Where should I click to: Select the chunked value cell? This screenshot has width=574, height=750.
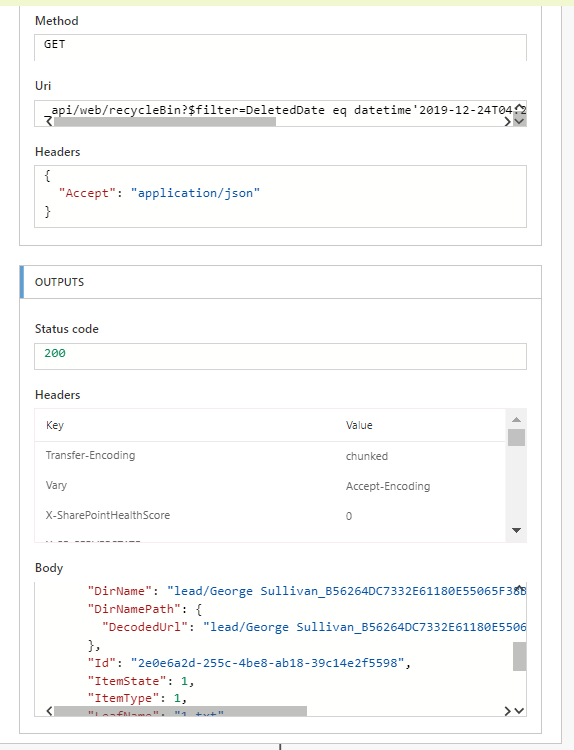coord(367,456)
